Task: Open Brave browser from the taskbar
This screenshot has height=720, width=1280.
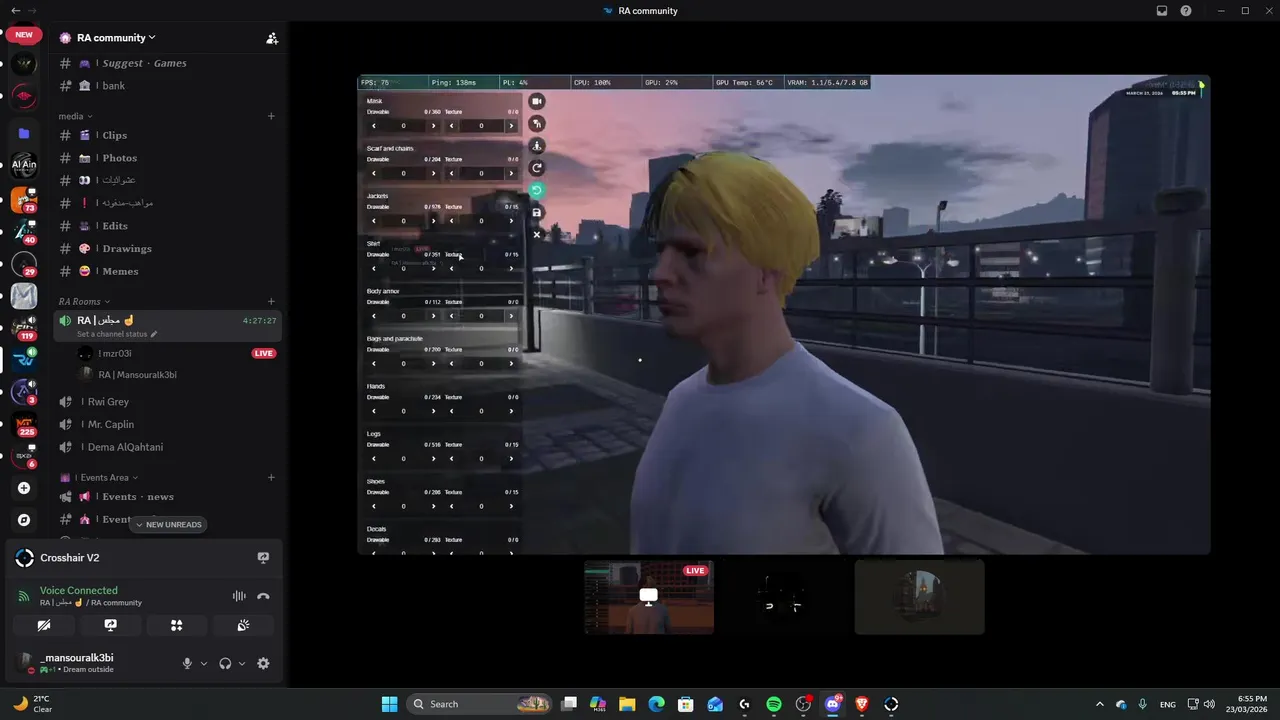Action: 862,704
